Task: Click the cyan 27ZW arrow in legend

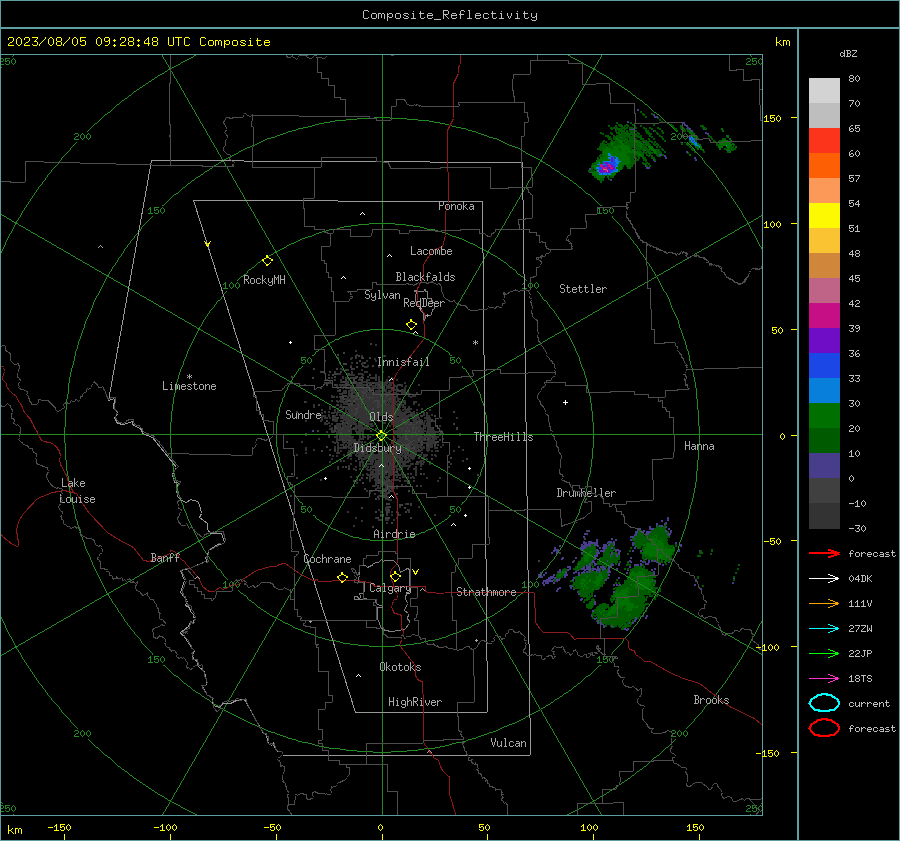Action: 824,629
